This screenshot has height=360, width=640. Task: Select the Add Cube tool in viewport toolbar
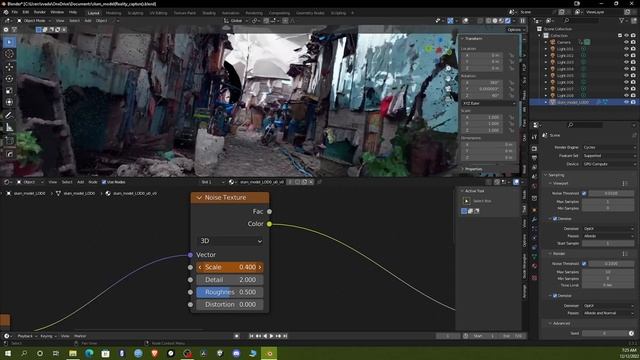[x=9, y=141]
